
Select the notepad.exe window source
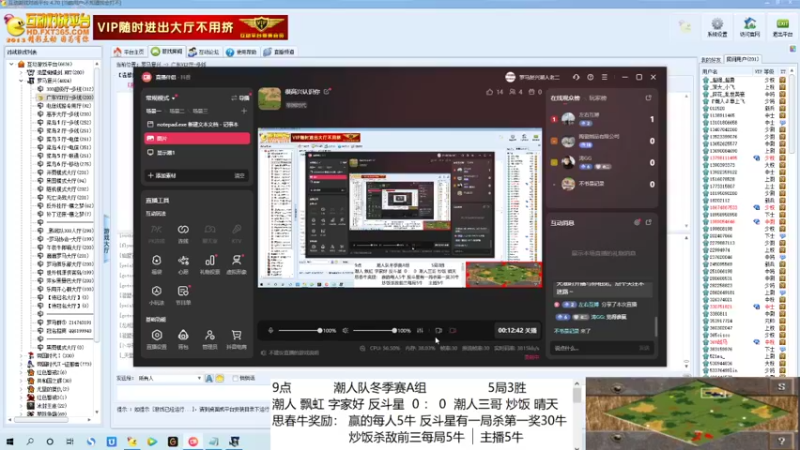[x=197, y=124]
